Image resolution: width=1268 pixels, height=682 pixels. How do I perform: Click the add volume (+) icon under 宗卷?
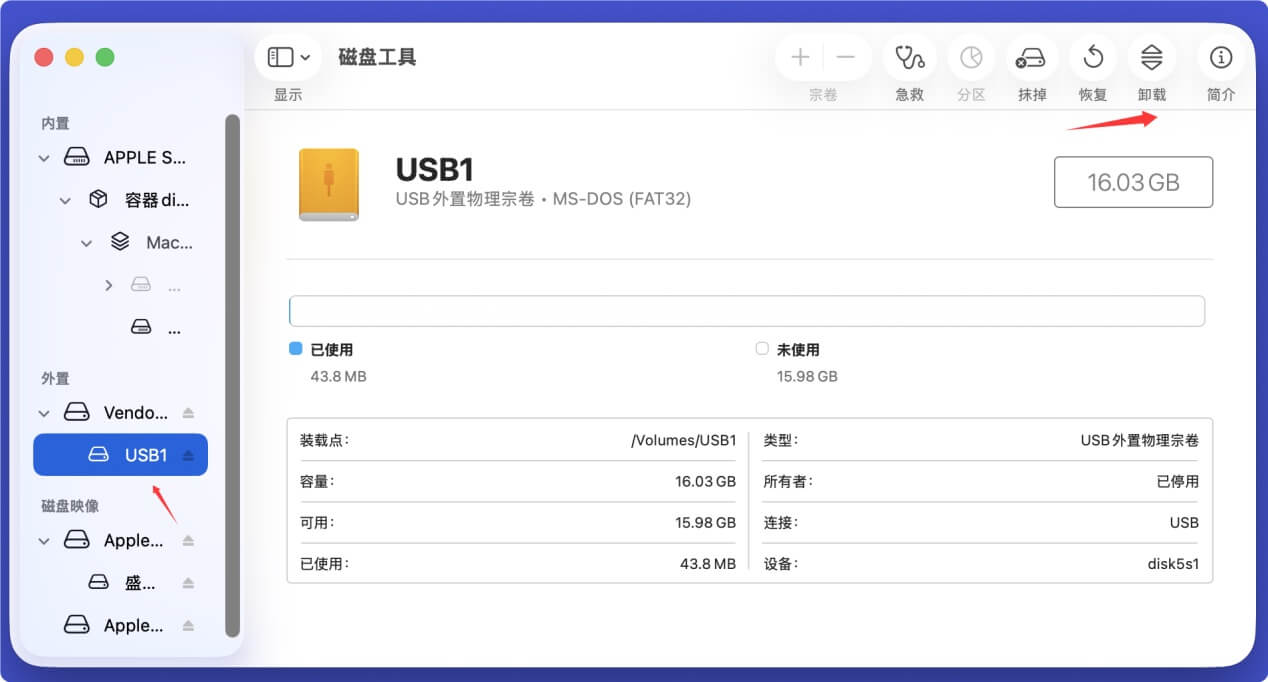pos(800,58)
